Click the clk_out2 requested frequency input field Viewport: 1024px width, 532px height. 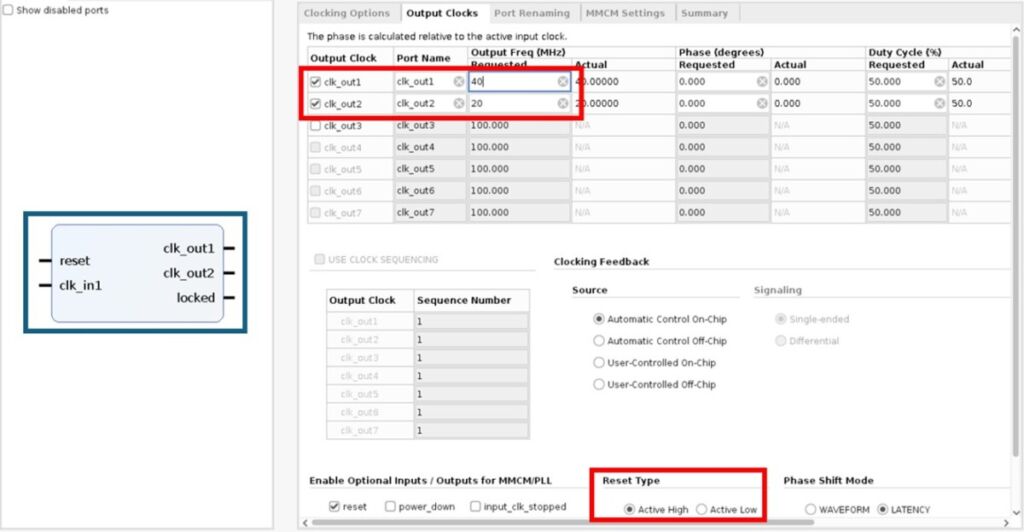[x=510, y=103]
